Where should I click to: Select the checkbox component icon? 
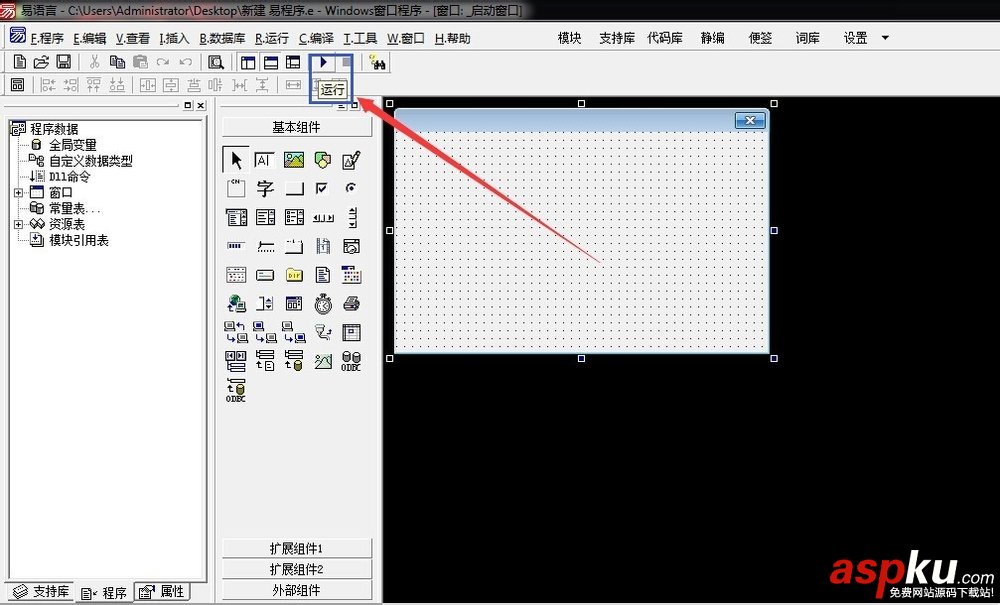(x=322, y=188)
